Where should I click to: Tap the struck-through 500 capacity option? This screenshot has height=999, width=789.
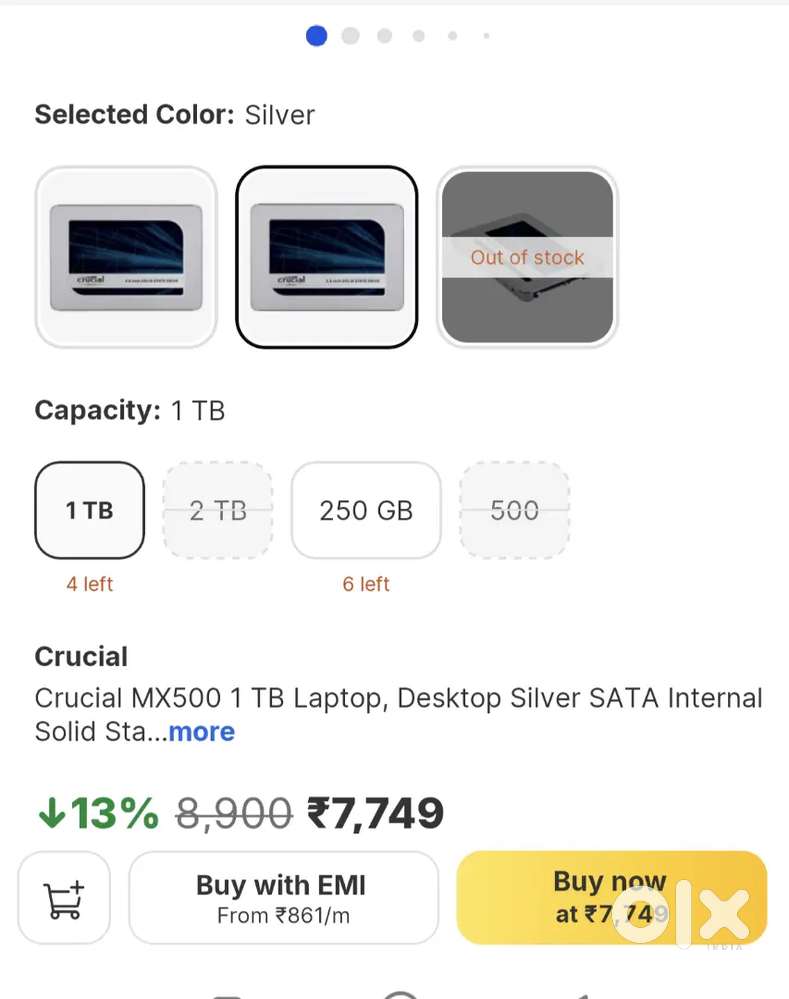515,510
